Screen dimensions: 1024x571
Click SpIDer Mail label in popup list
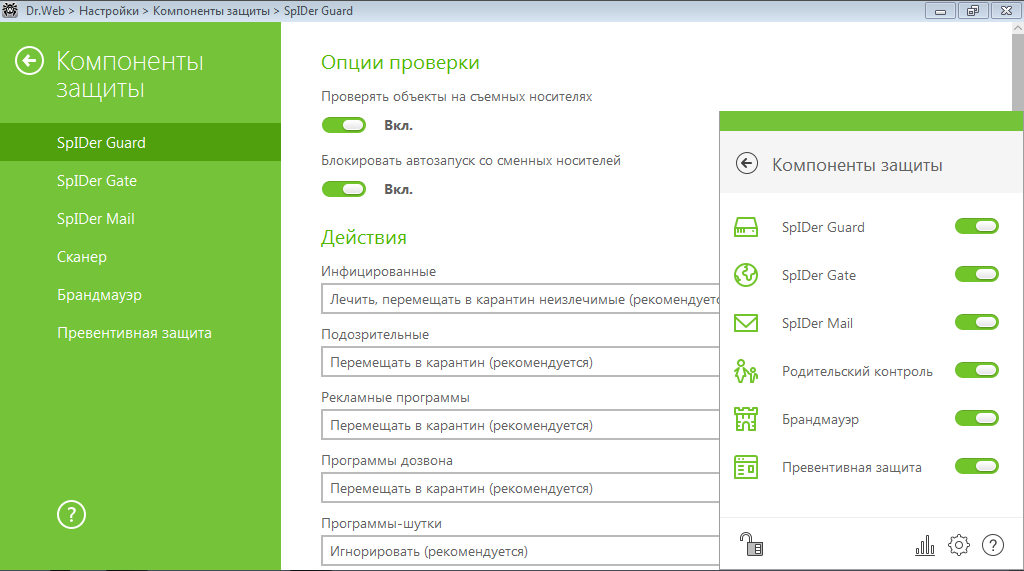point(817,323)
